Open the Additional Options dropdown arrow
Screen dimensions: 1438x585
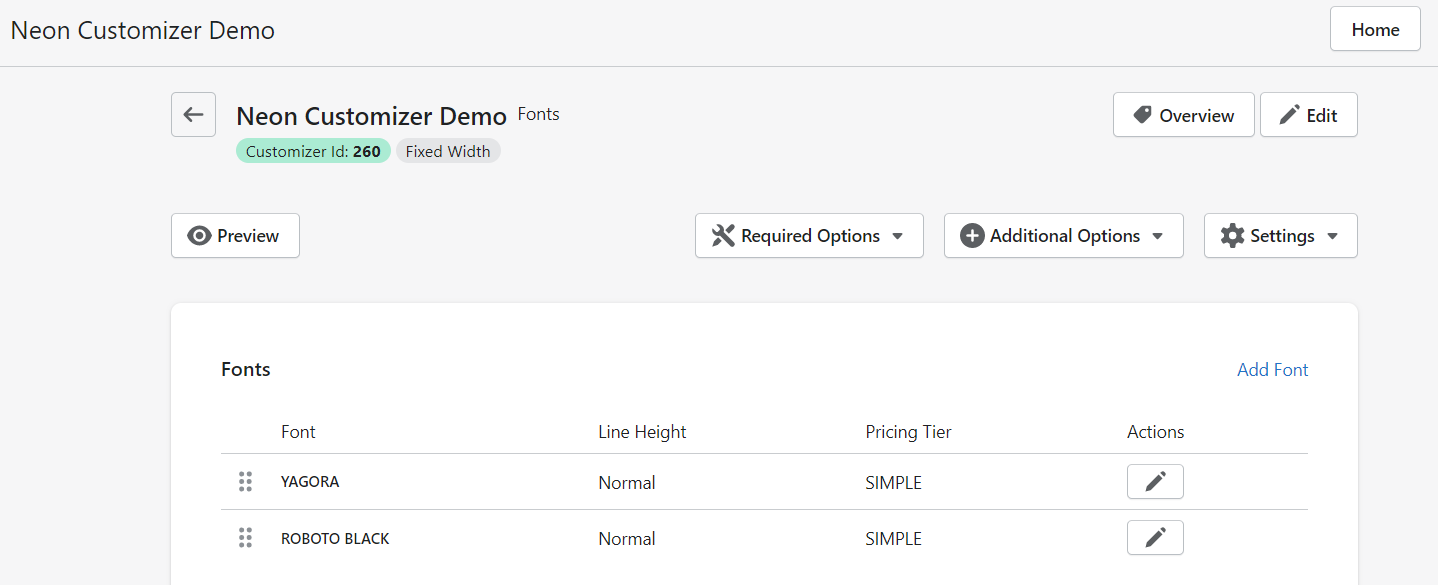(1157, 236)
